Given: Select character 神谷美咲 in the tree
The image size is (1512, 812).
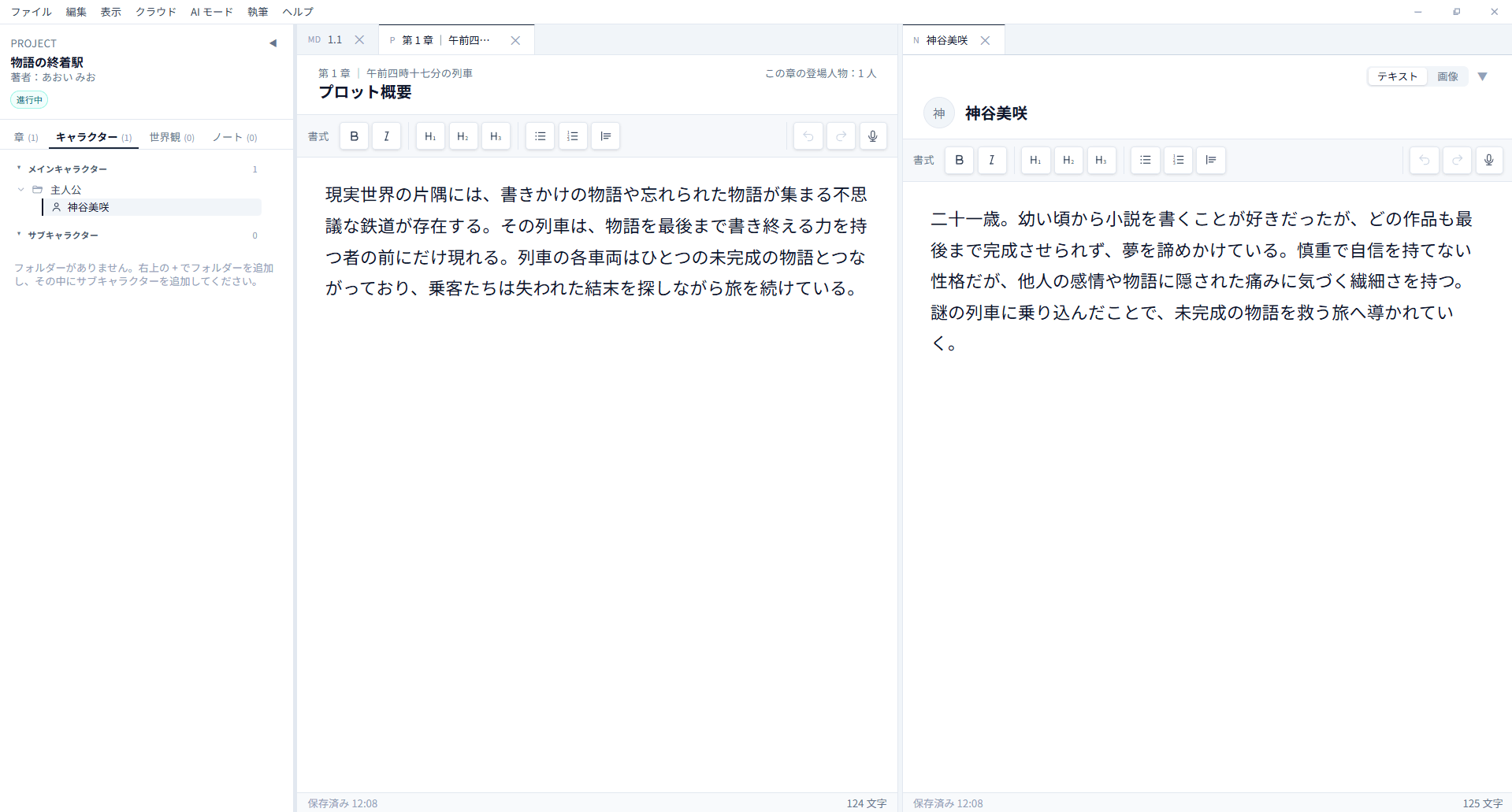Looking at the screenshot, I should (152, 207).
